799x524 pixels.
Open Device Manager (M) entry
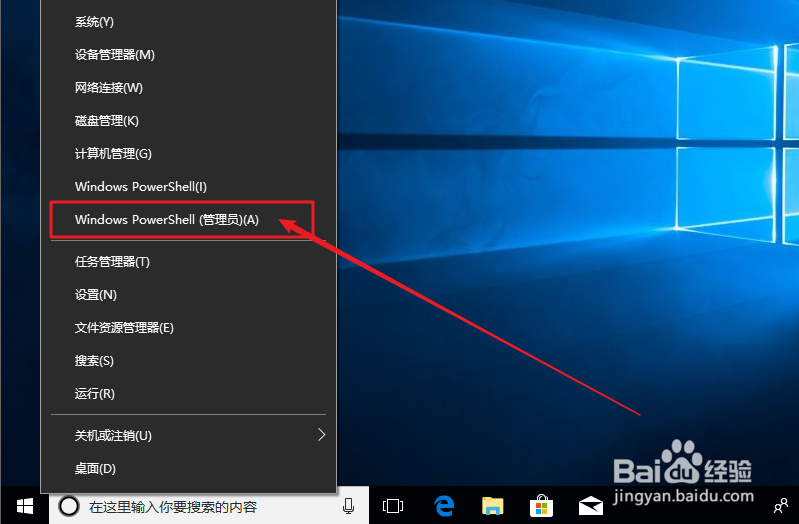click(x=189, y=55)
